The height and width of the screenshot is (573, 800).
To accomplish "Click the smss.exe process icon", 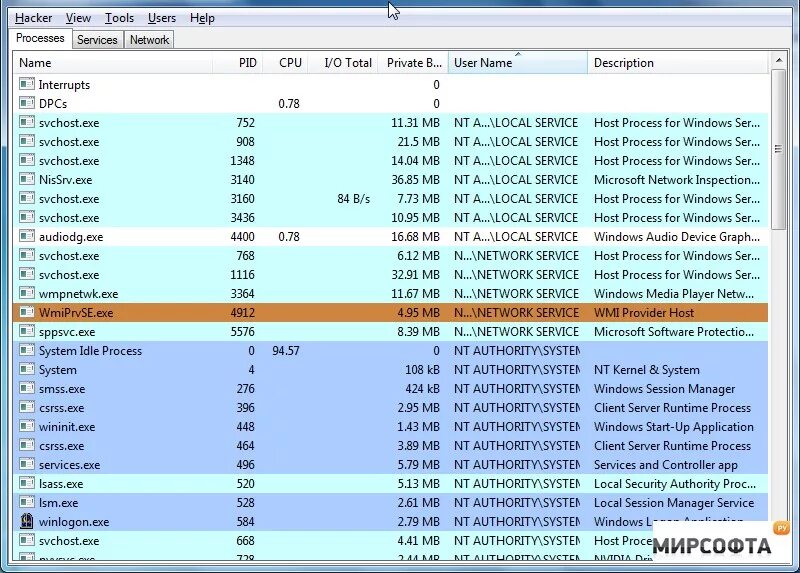I will click(x=27, y=388).
